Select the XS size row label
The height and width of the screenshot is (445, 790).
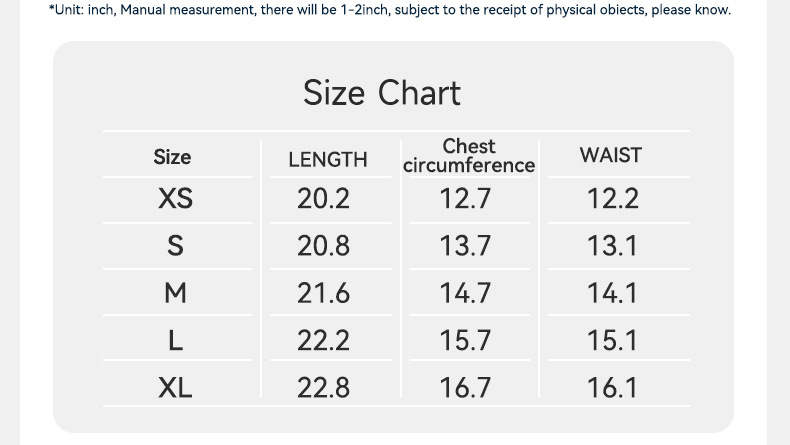pyautogui.click(x=175, y=199)
